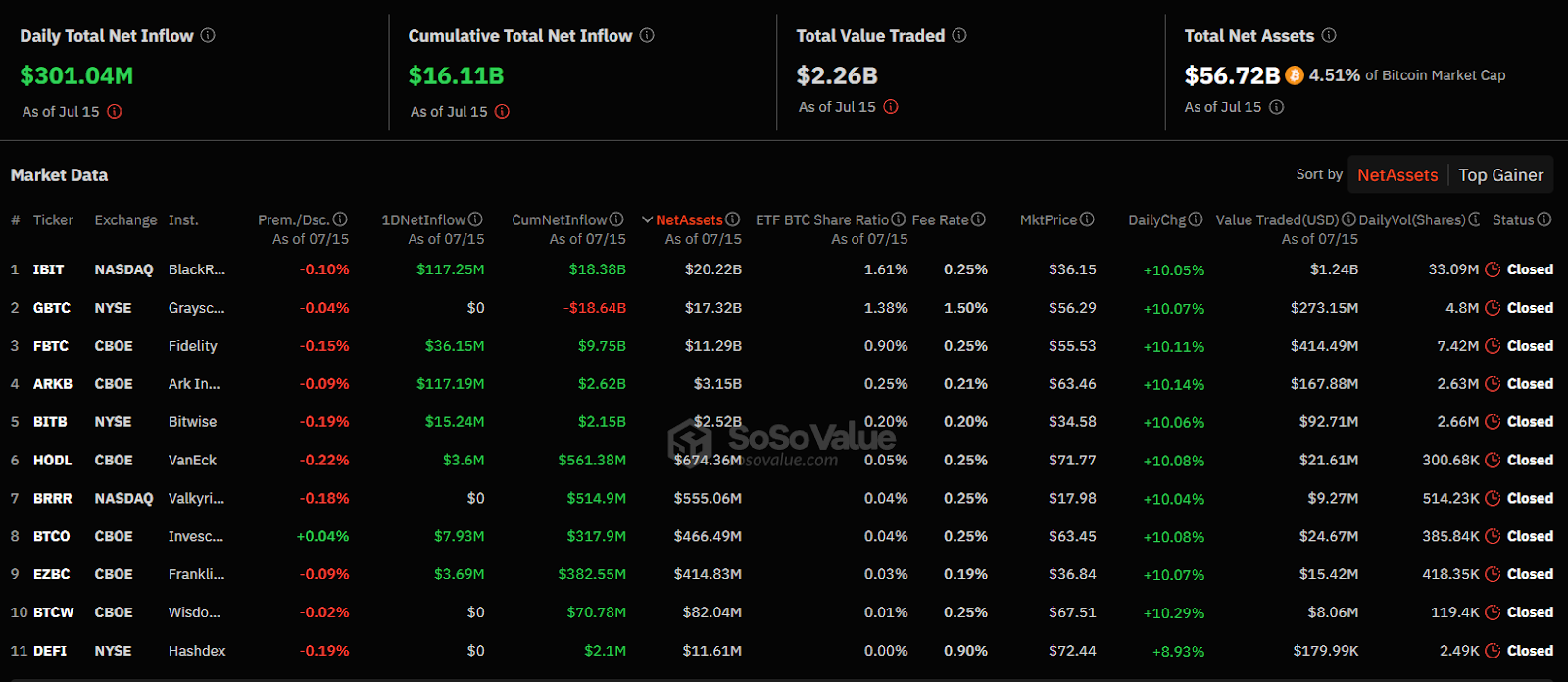Click the $16.11B cumulative inflow value

click(x=456, y=75)
